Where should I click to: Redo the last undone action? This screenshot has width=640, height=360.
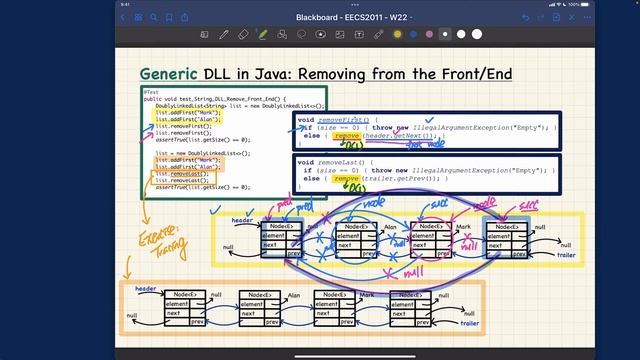pos(541,18)
